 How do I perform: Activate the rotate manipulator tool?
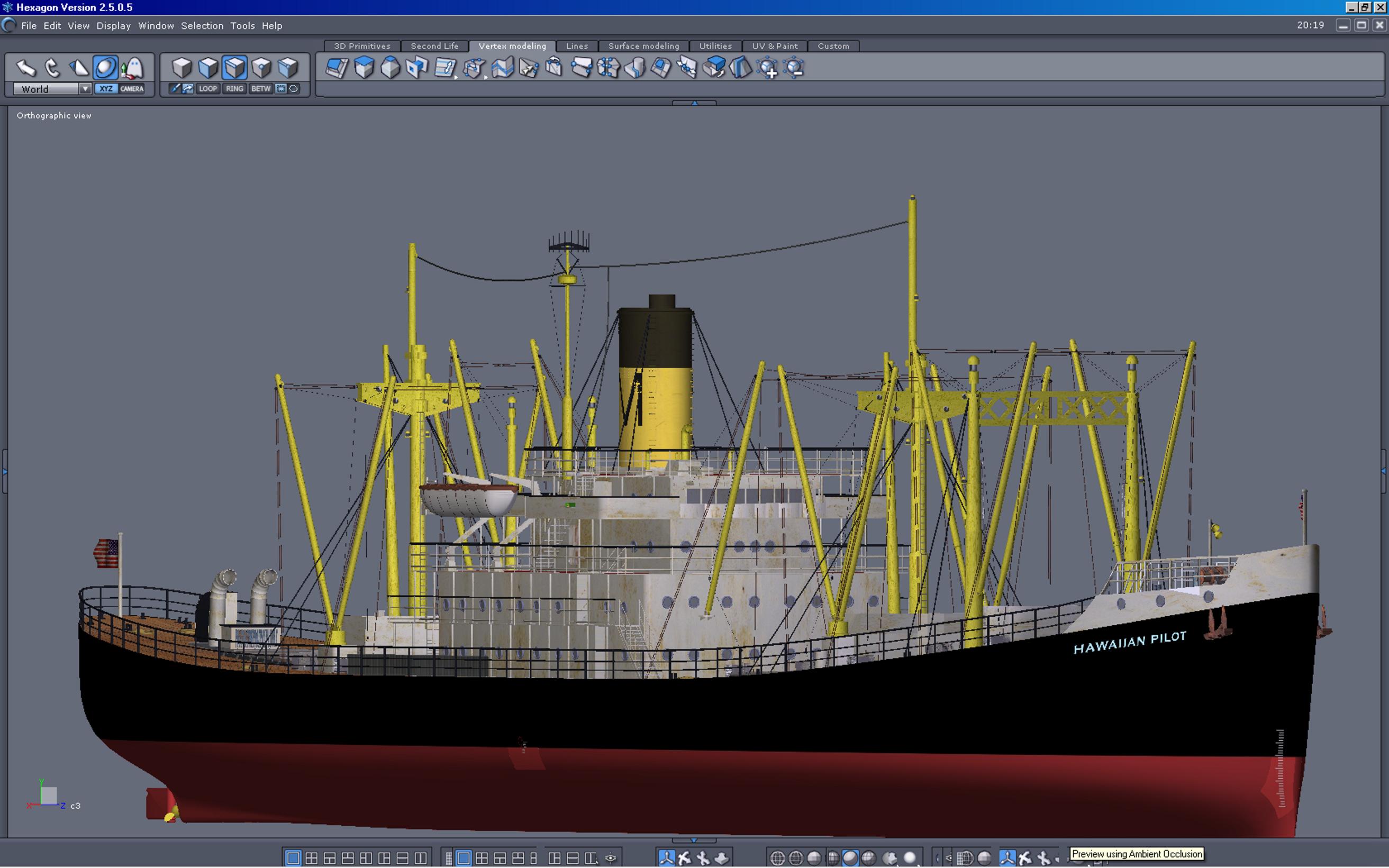tap(52, 68)
